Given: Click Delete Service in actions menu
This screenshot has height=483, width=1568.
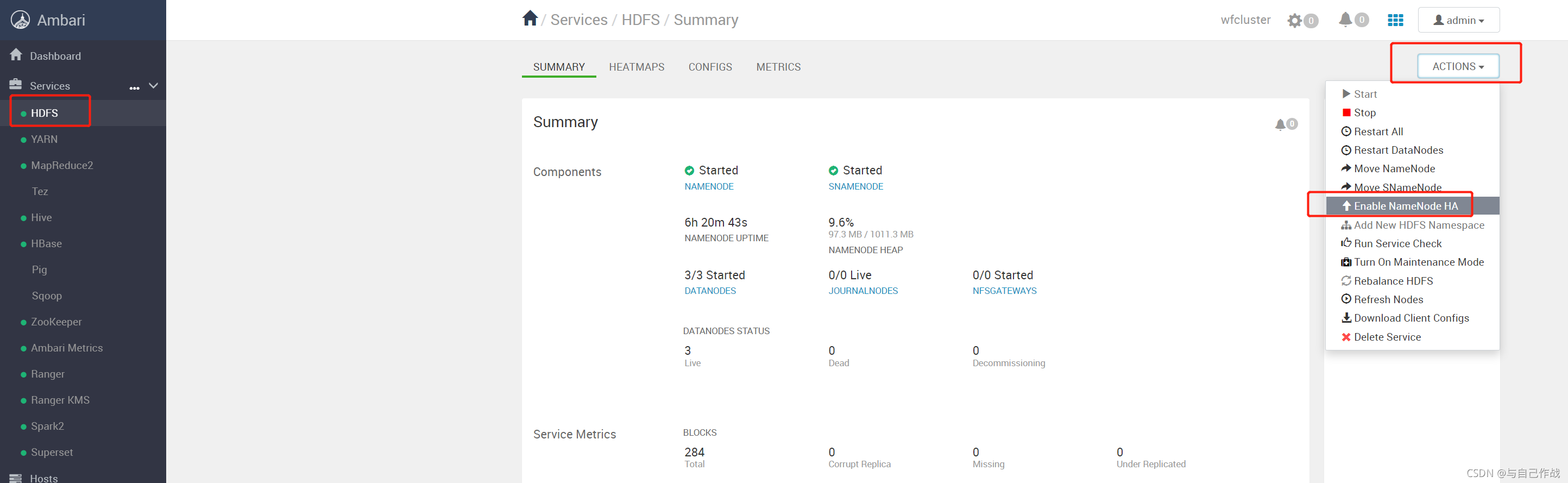Looking at the screenshot, I should click(1387, 337).
